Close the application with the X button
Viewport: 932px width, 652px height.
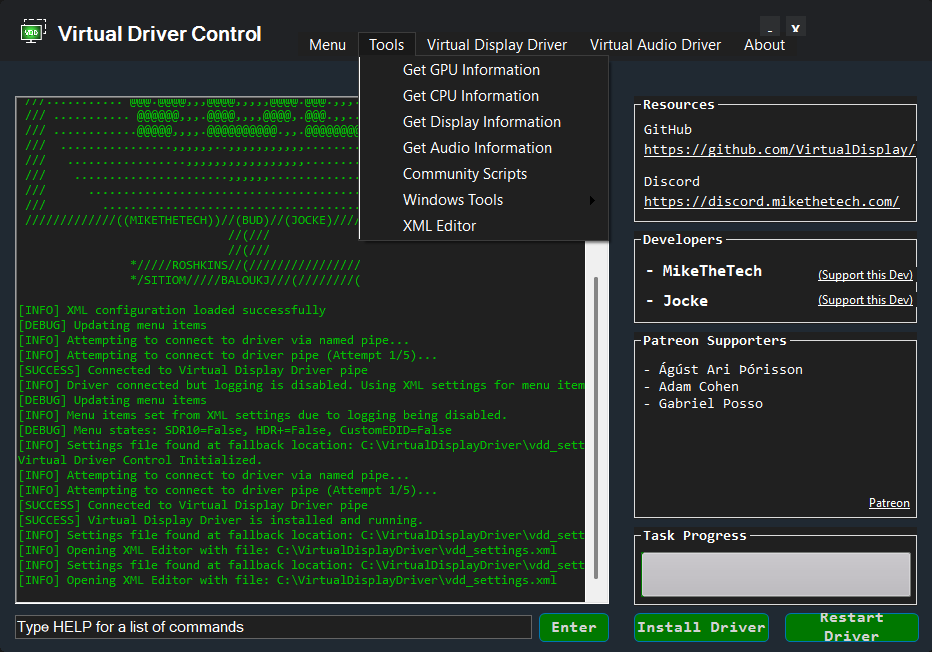(x=795, y=27)
